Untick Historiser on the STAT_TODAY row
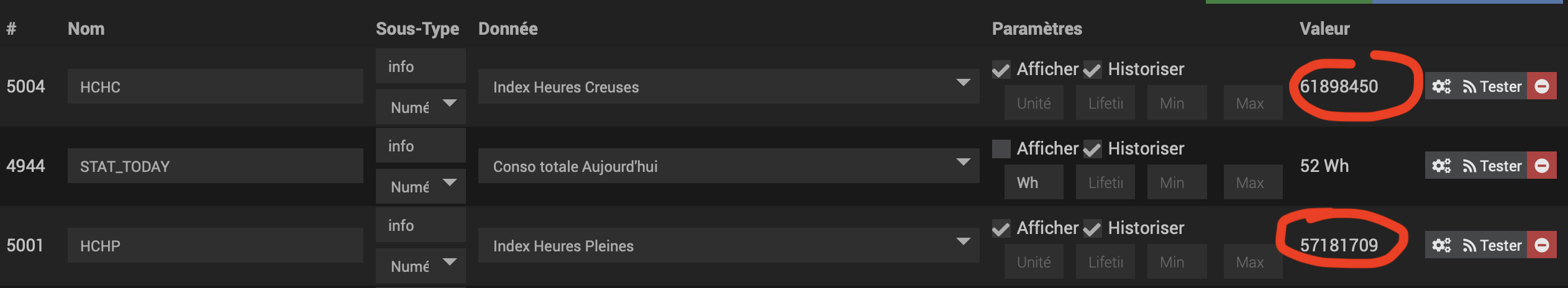Image resolution: width=1568 pixels, height=288 pixels. click(x=1092, y=149)
